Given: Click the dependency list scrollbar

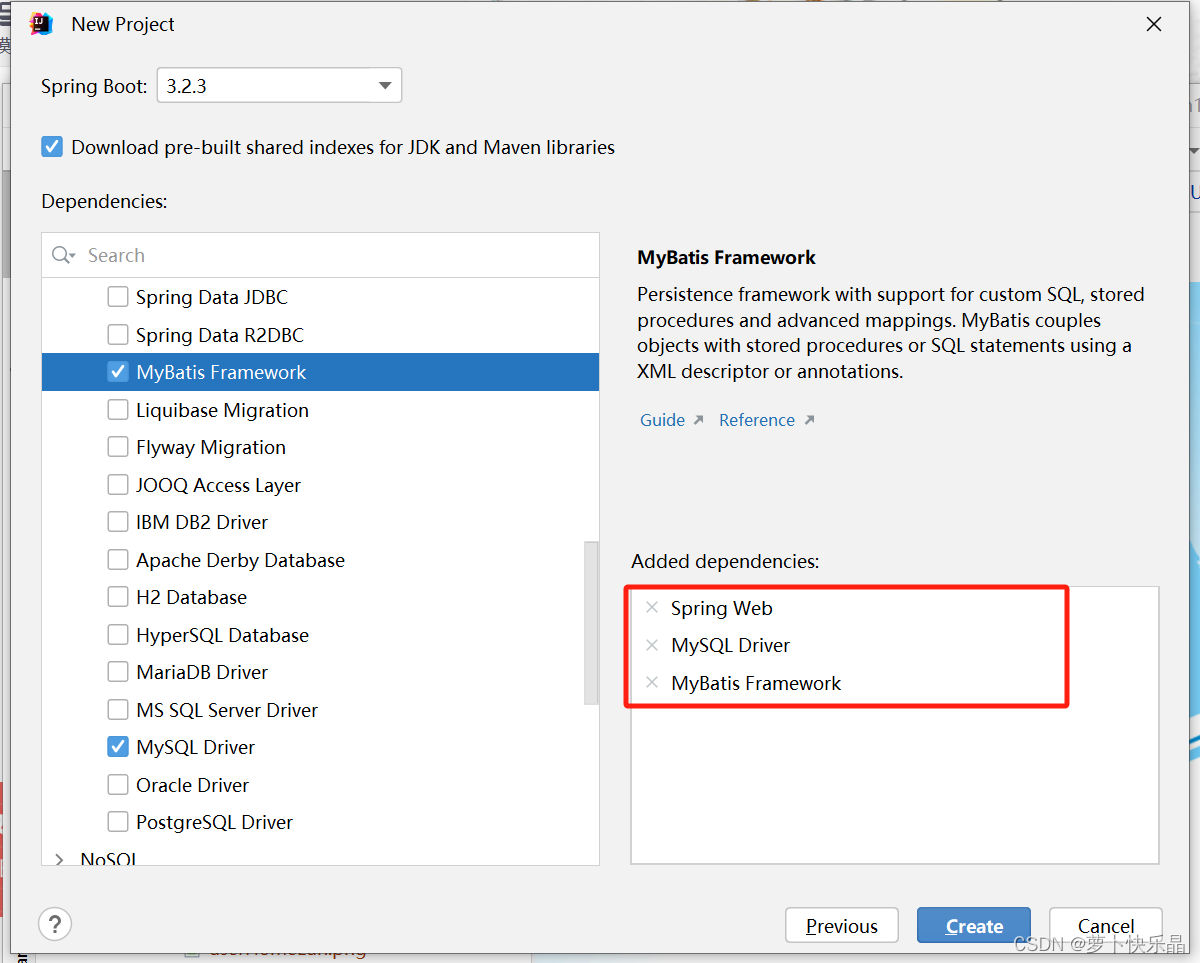Looking at the screenshot, I should pos(591,622).
